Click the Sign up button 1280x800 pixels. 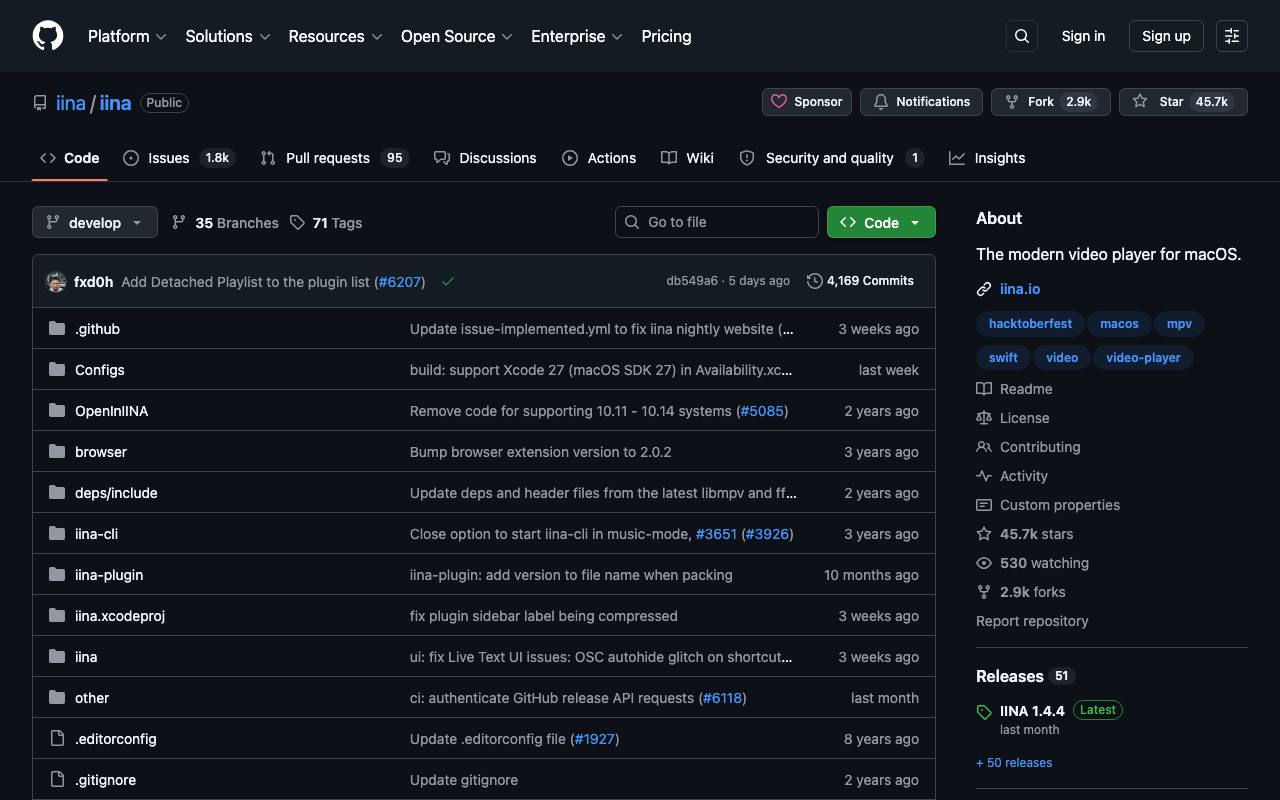(x=1166, y=36)
